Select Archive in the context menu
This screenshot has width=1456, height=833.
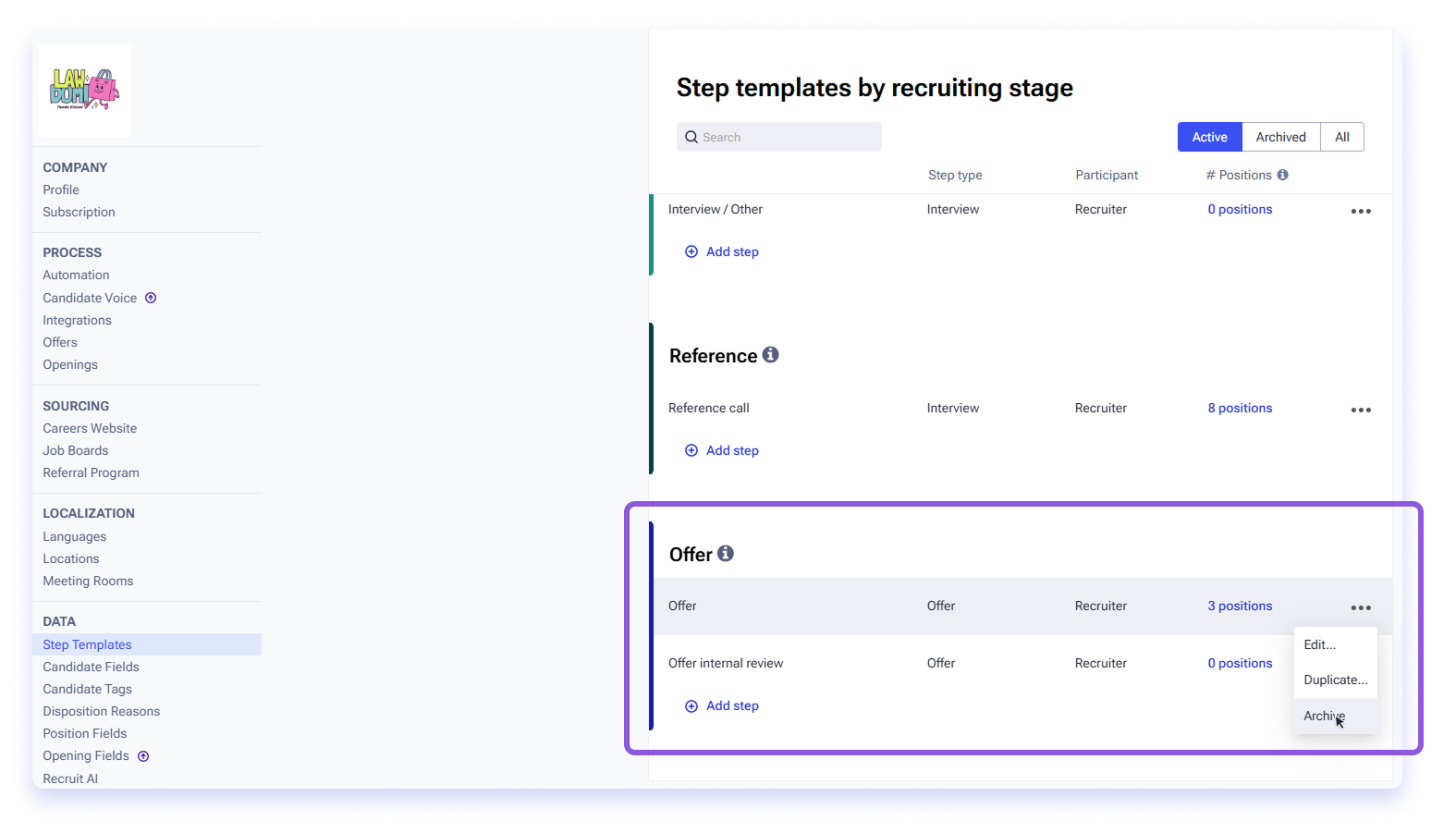1336,716
